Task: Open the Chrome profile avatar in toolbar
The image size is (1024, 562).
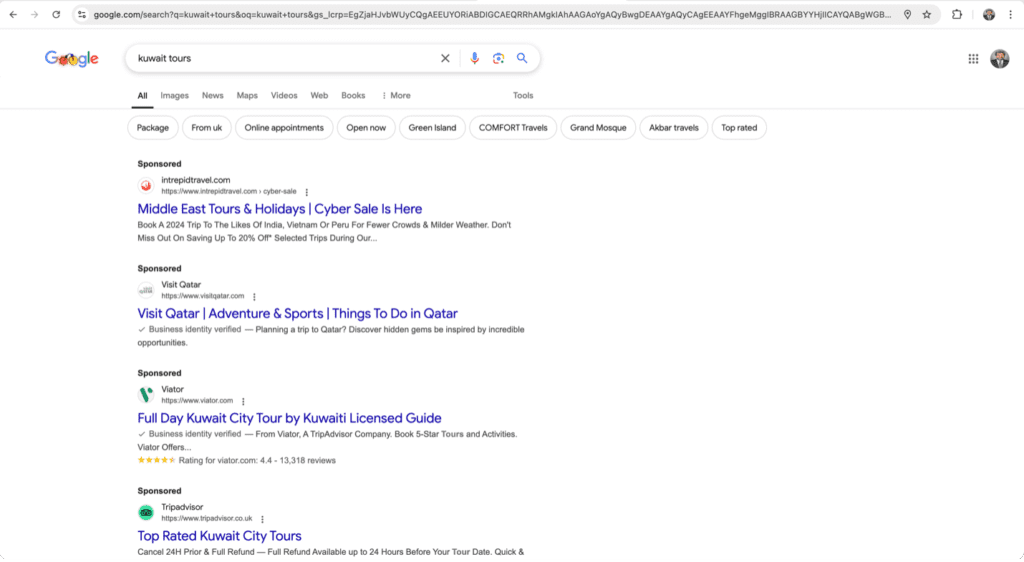Action: (989, 14)
